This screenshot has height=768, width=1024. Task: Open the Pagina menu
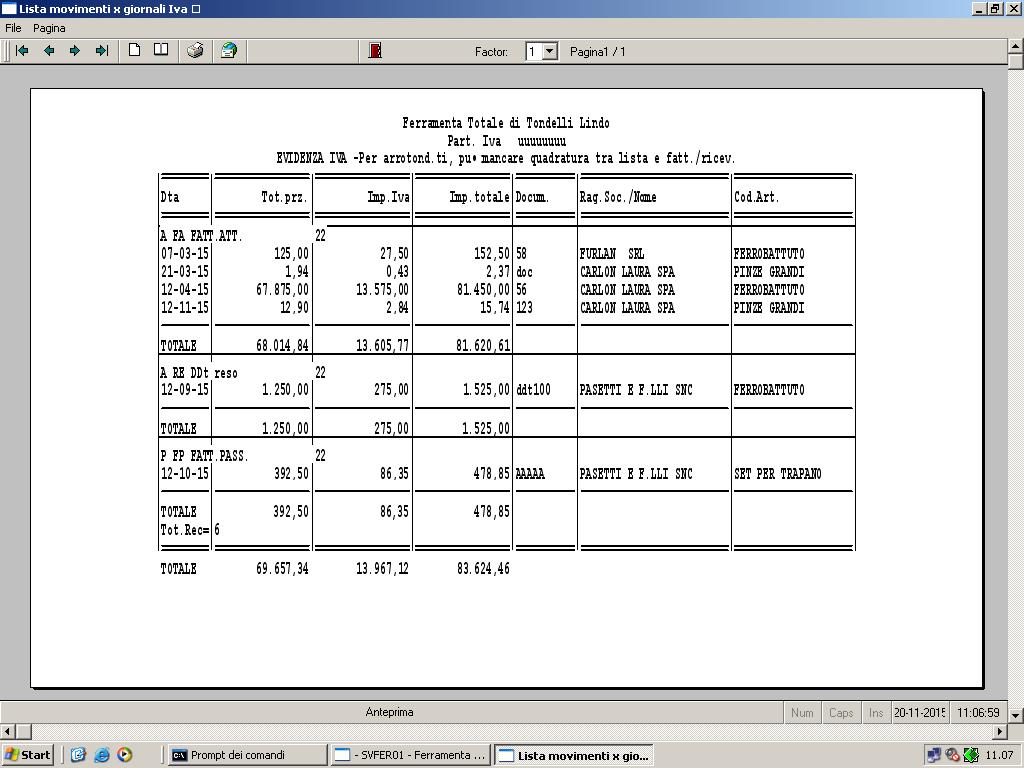click(x=49, y=28)
